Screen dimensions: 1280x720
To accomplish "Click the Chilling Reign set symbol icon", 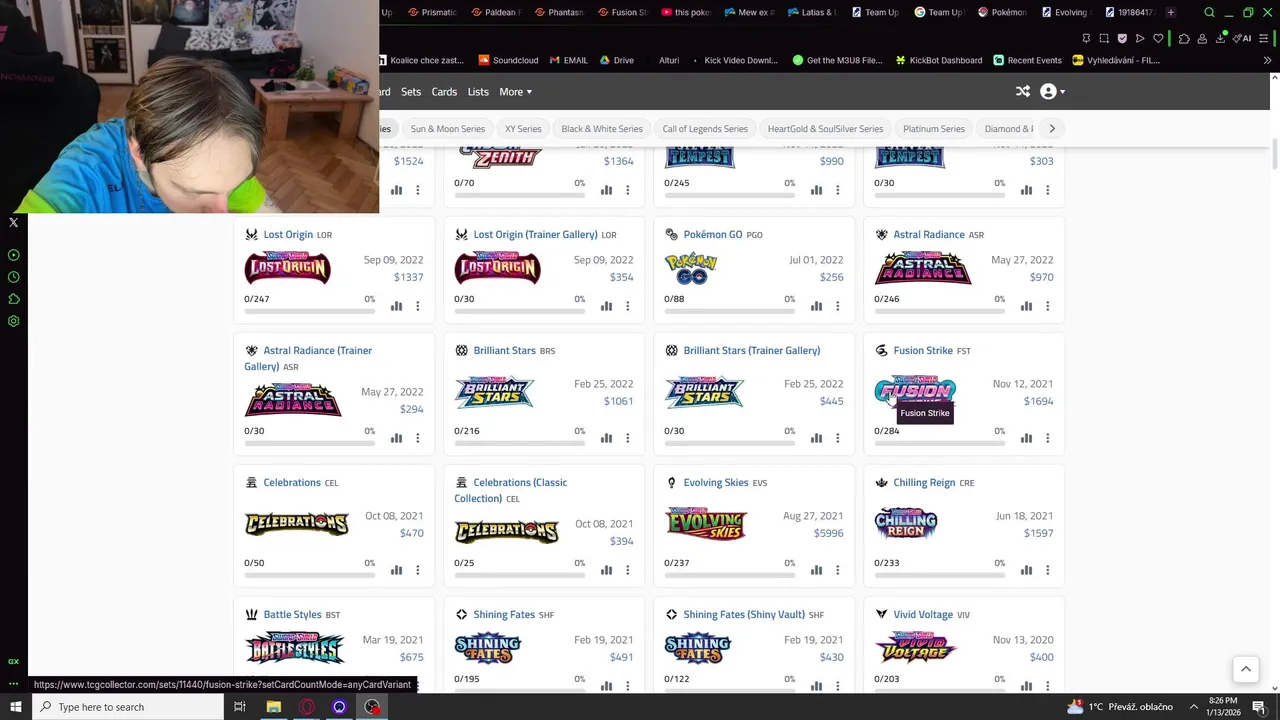I will coord(881,482).
